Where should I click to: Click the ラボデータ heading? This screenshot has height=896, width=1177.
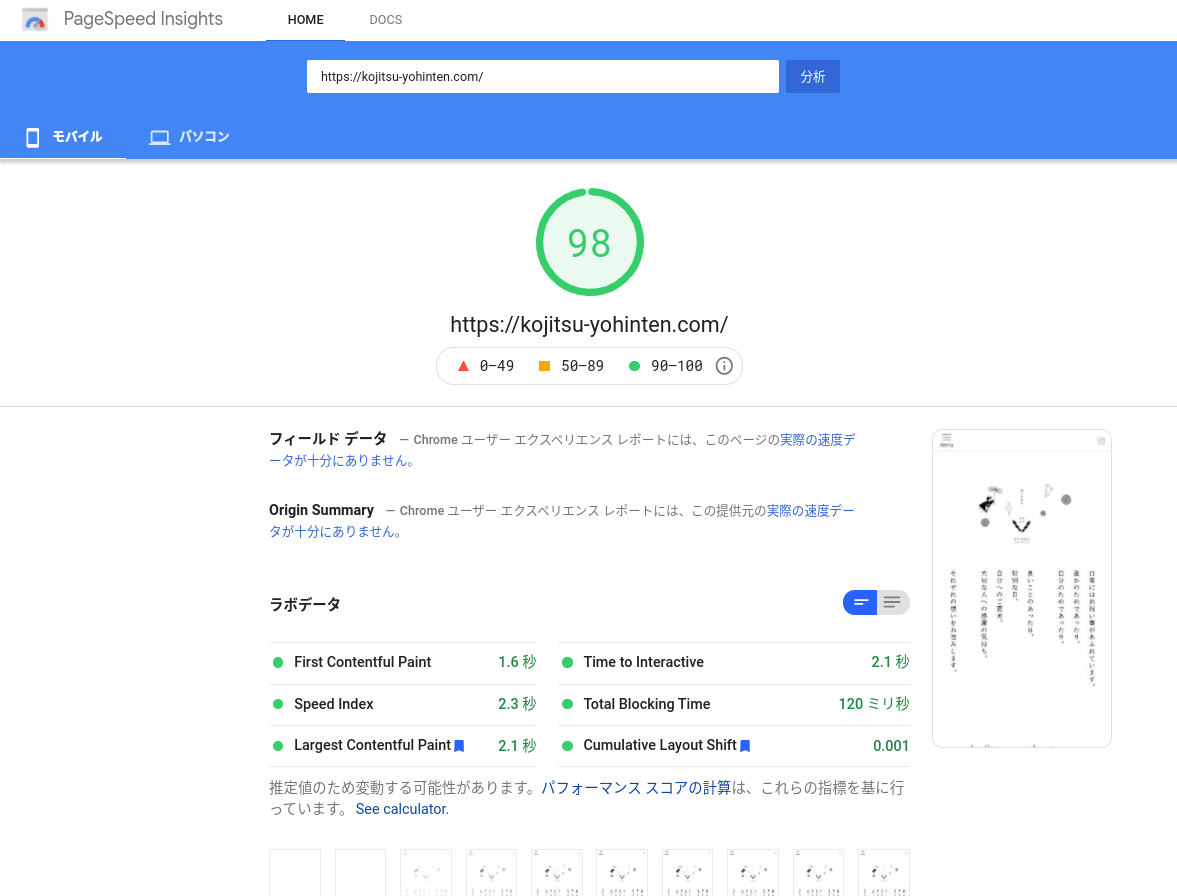[x=305, y=604]
